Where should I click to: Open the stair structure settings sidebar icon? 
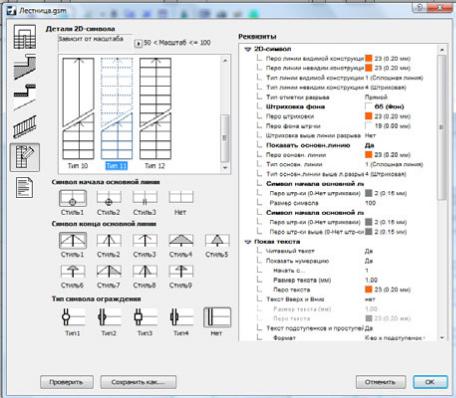point(25,37)
